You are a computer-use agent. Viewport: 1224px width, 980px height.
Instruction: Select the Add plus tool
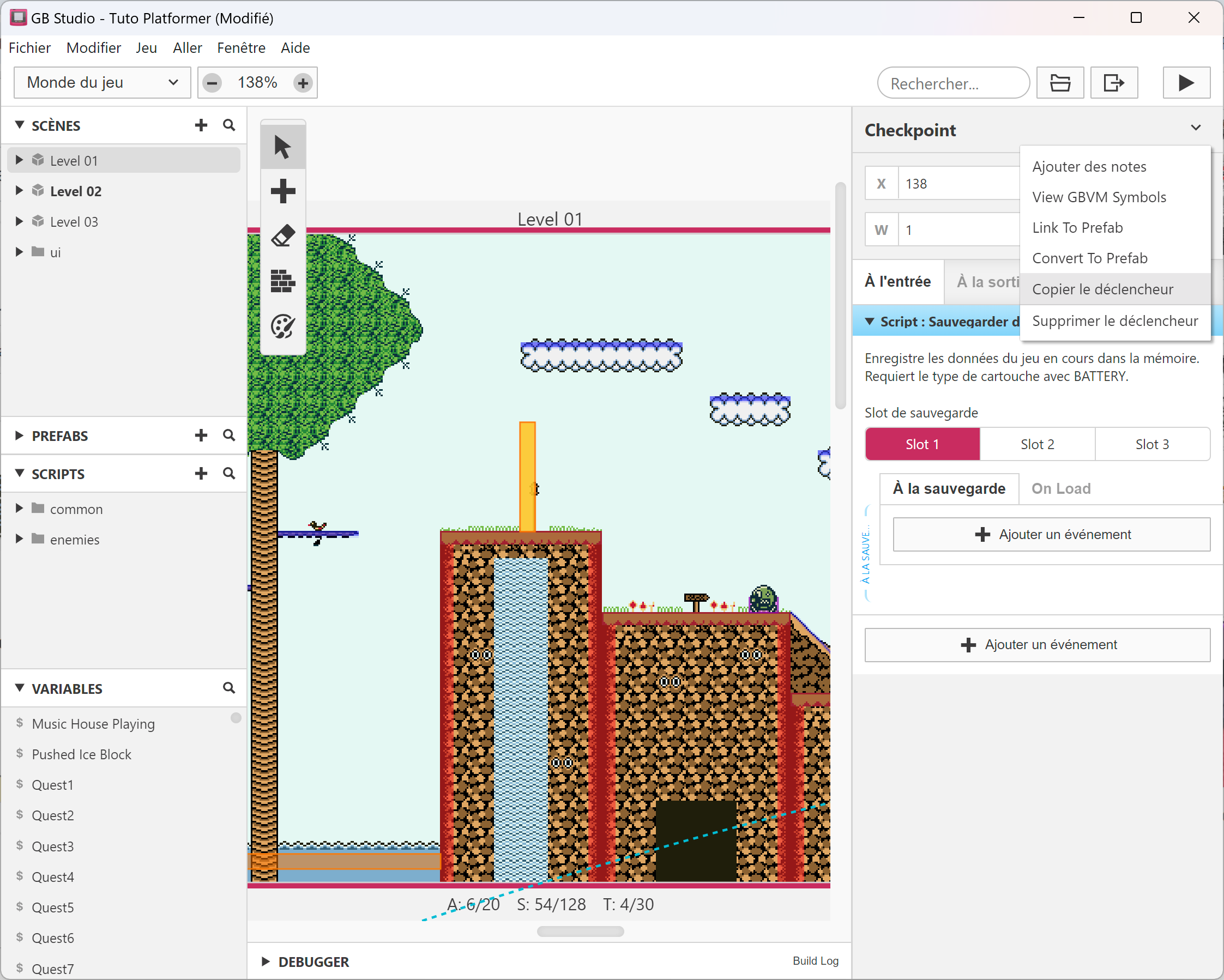pyautogui.click(x=282, y=191)
